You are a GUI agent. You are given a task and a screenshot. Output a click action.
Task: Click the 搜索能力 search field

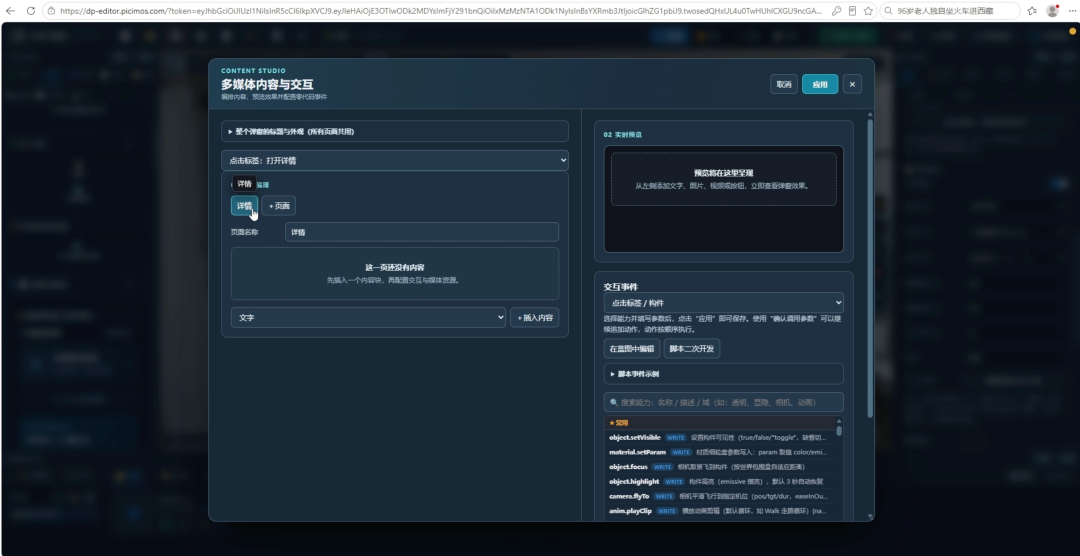pos(723,402)
